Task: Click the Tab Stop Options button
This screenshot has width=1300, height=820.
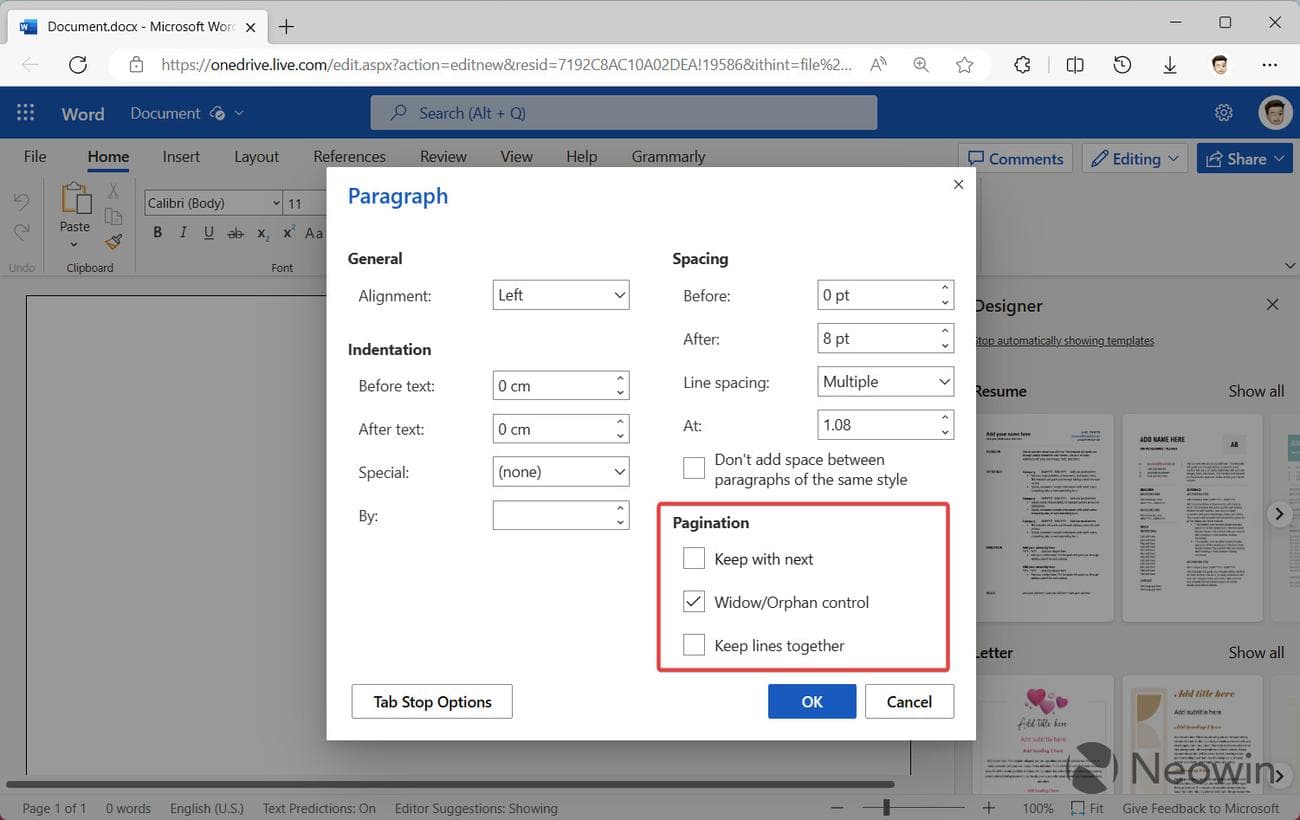Action: 431,701
